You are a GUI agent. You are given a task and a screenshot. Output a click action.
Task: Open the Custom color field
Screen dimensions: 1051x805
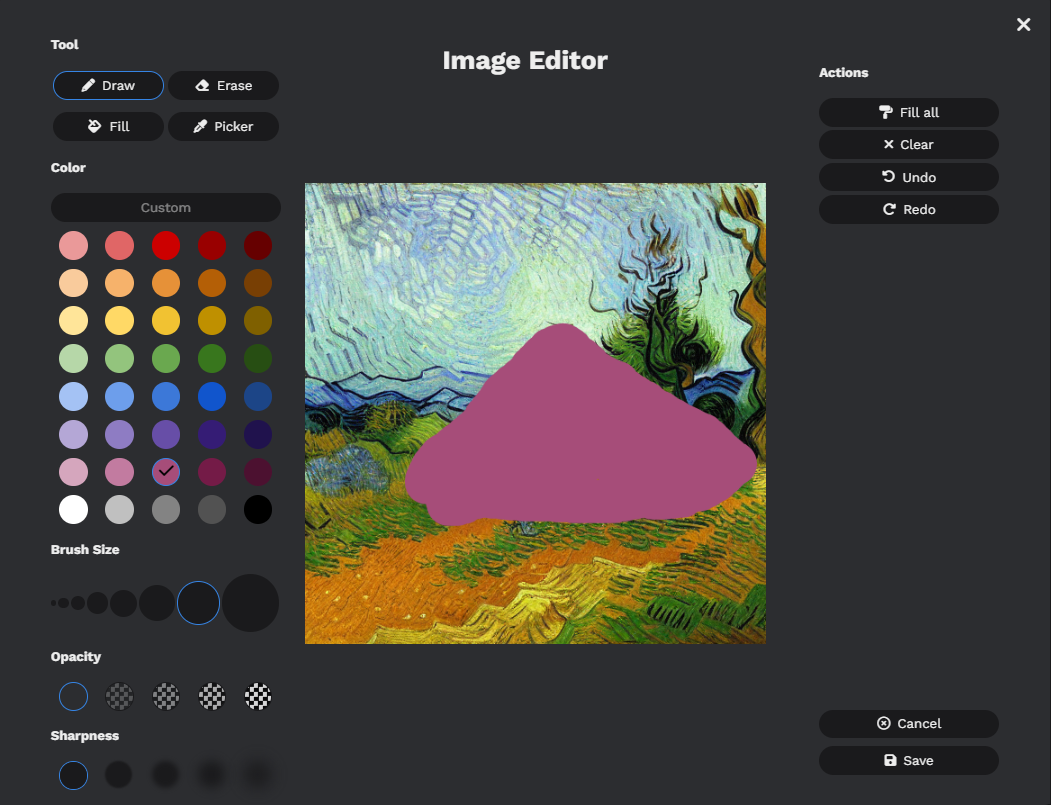(166, 208)
